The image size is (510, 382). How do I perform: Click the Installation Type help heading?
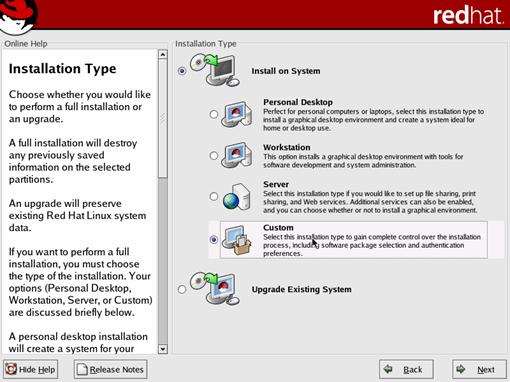pos(62,69)
